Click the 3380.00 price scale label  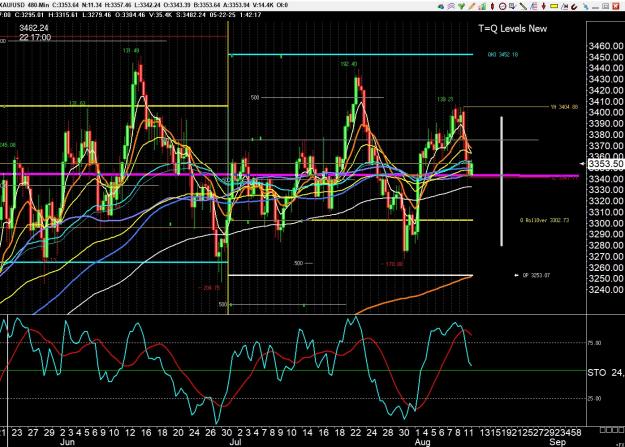(x=606, y=135)
